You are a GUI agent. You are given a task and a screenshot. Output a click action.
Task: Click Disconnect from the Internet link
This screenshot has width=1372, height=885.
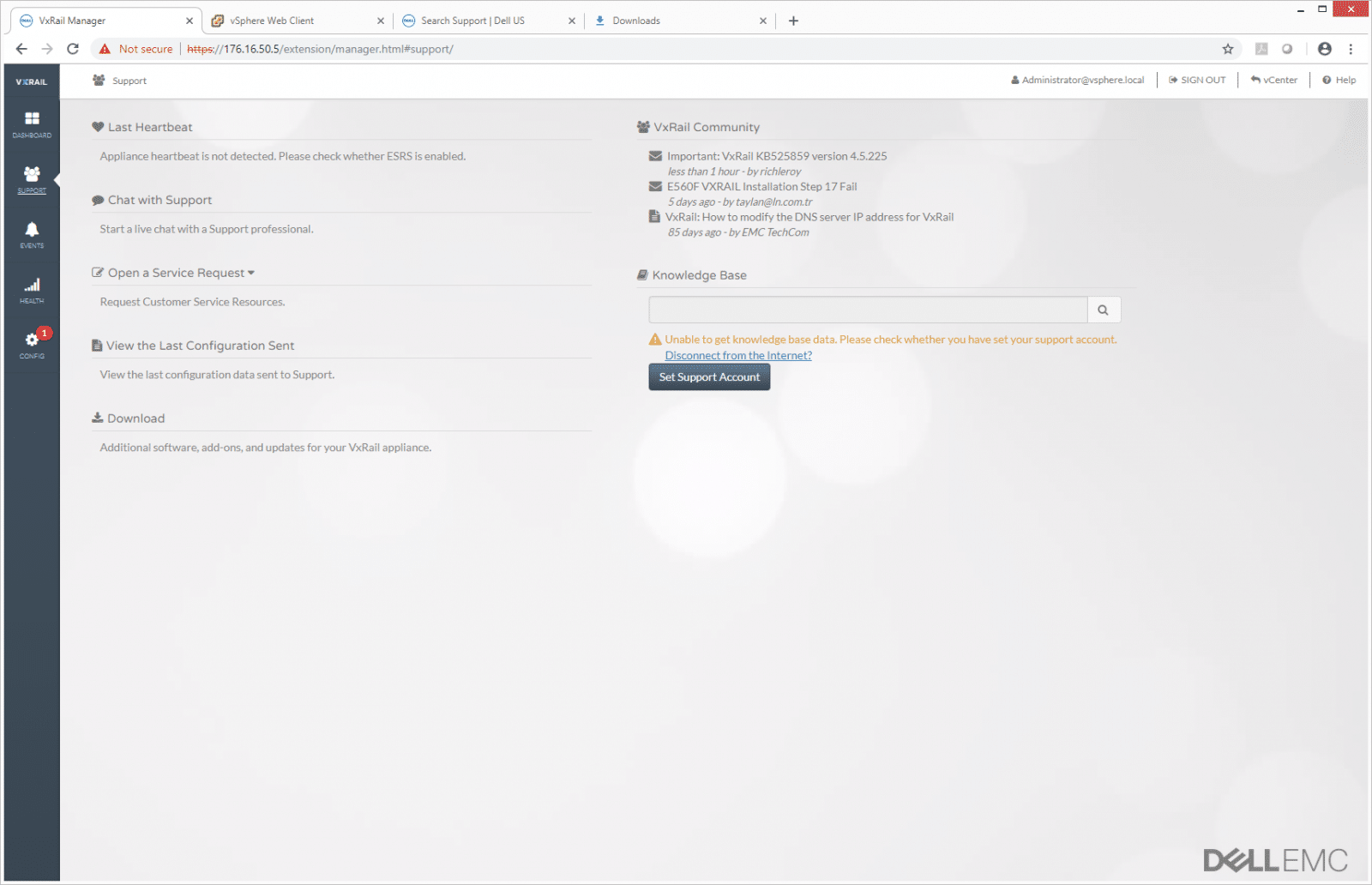[738, 356]
